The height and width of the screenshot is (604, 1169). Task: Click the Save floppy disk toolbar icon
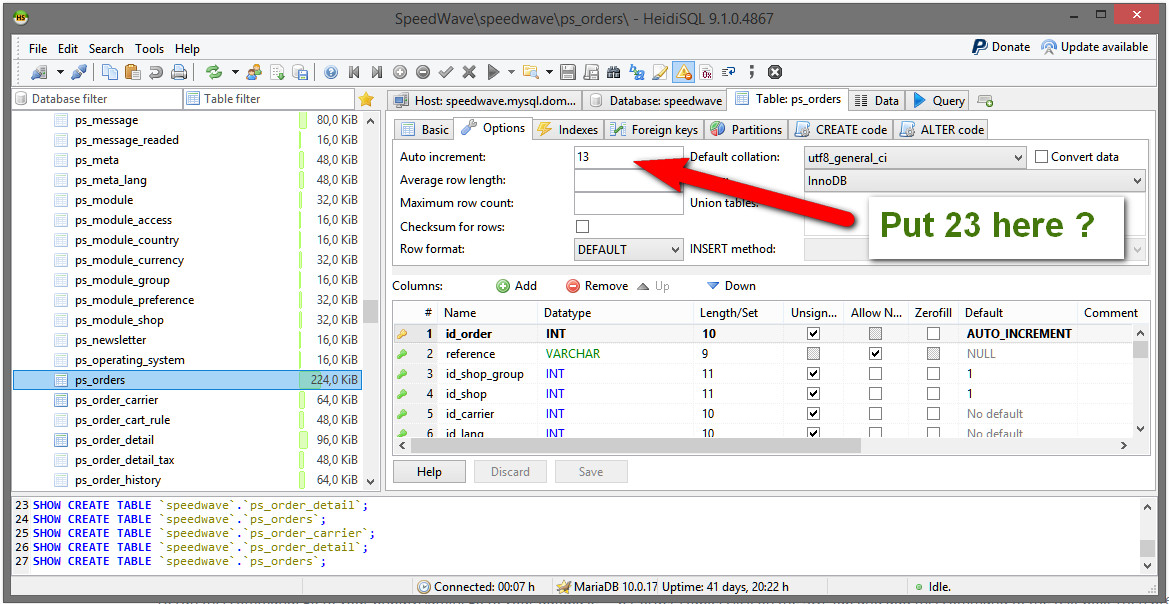coord(568,72)
